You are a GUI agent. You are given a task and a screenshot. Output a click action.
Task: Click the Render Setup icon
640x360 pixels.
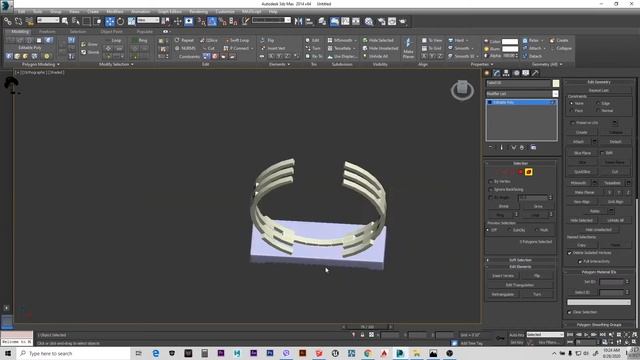click(x=381, y=21)
